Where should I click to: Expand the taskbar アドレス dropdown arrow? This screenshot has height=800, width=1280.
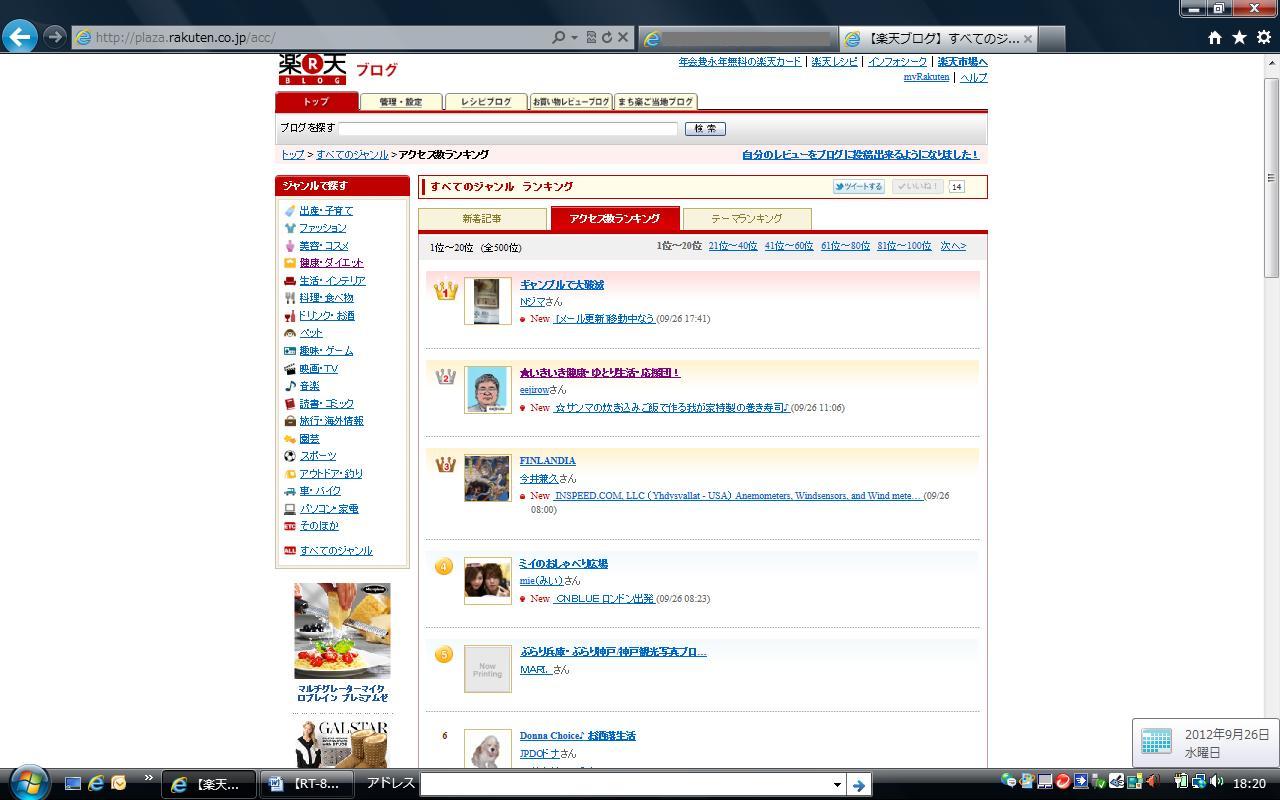click(x=837, y=785)
